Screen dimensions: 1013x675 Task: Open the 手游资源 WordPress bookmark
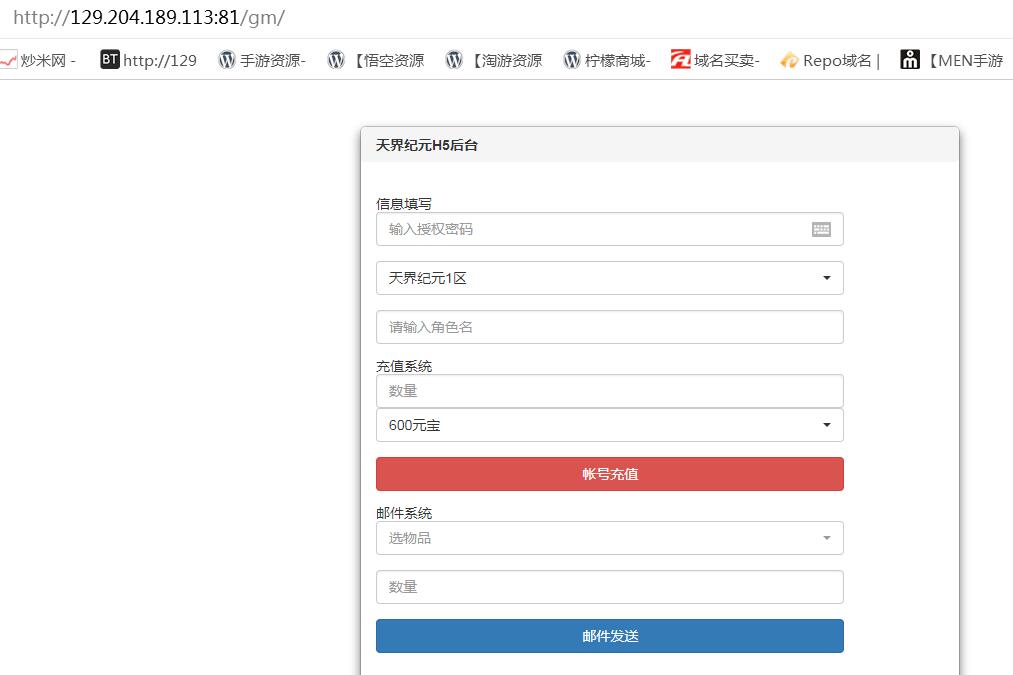click(262, 60)
